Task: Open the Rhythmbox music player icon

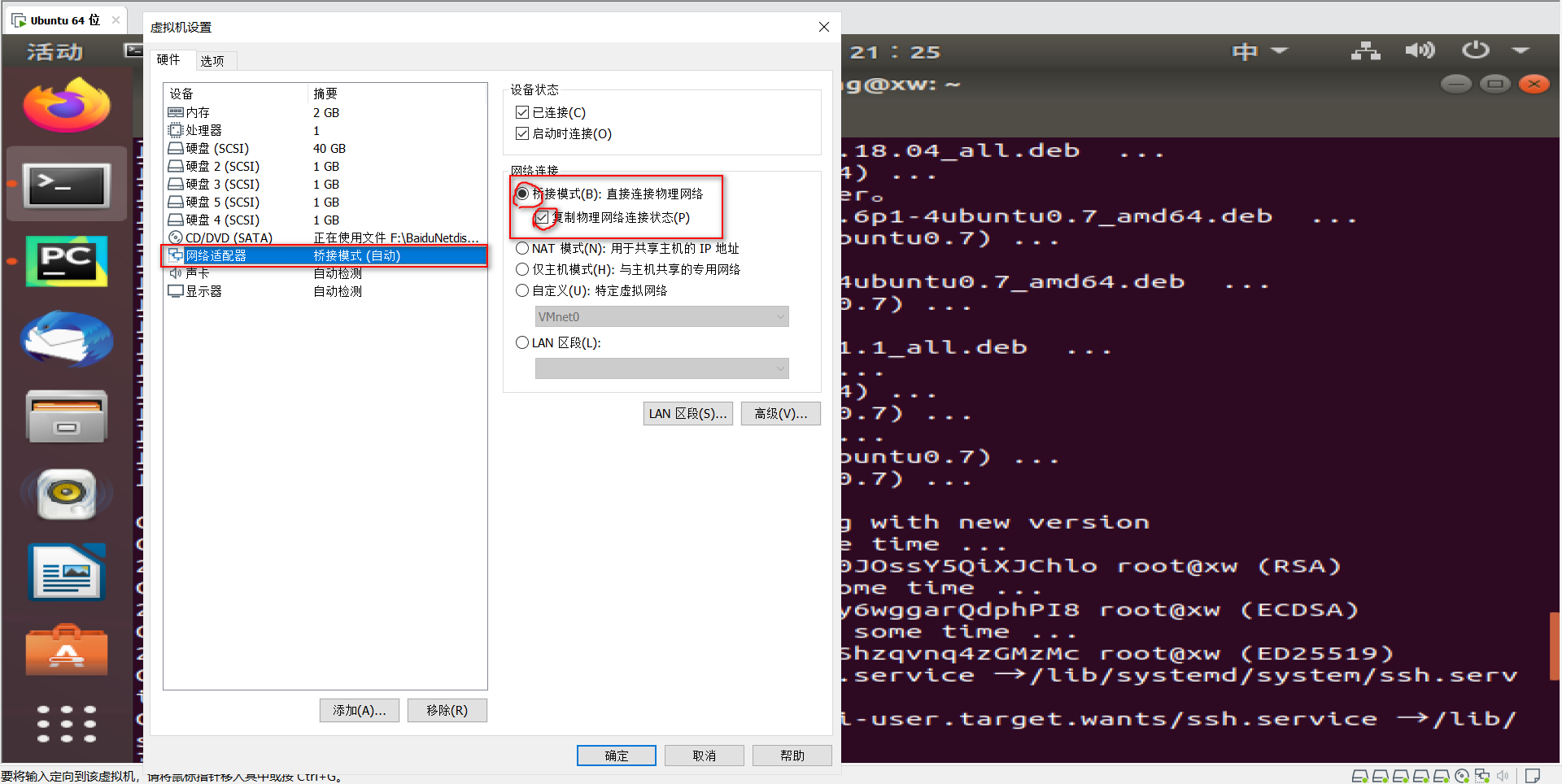Action: tap(65, 494)
